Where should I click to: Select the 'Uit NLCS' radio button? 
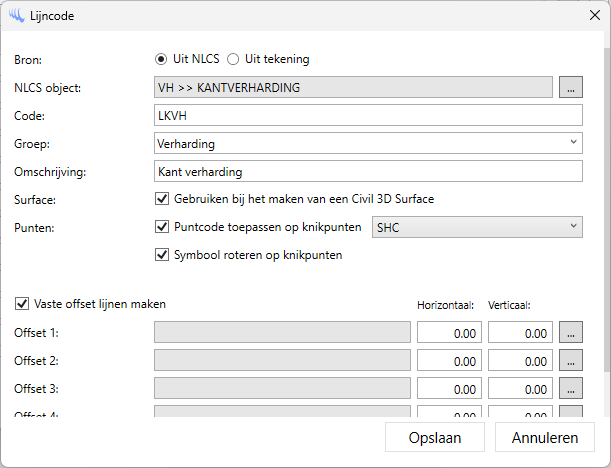pos(161,59)
